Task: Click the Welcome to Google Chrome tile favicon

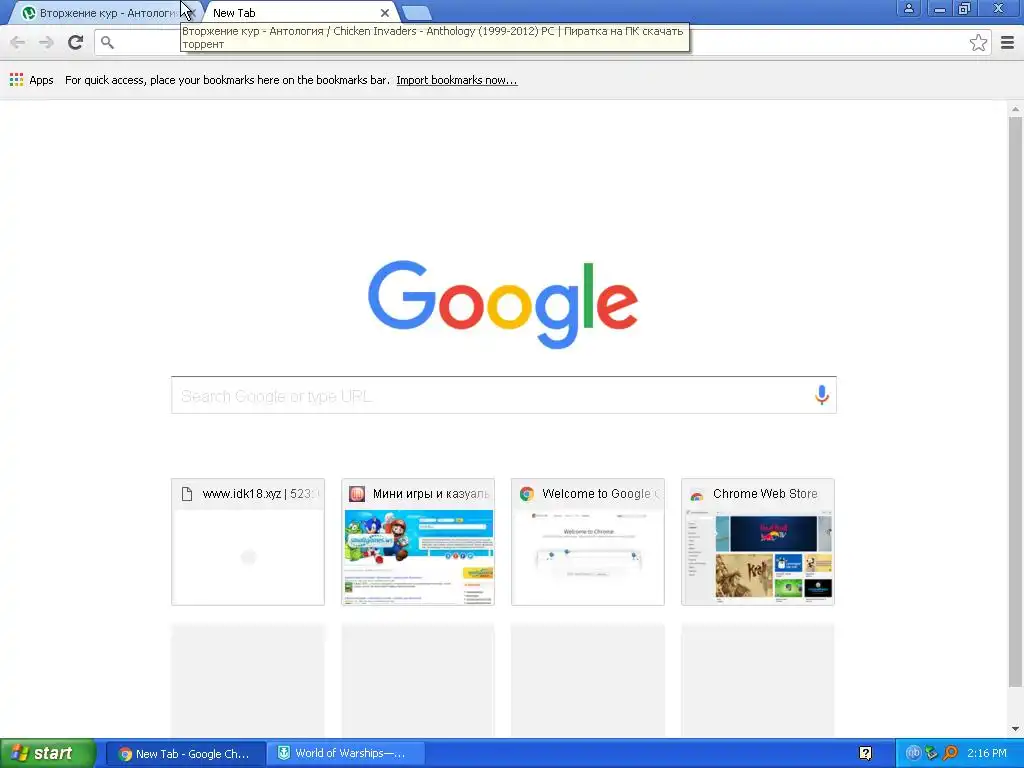Action: point(527,494)
